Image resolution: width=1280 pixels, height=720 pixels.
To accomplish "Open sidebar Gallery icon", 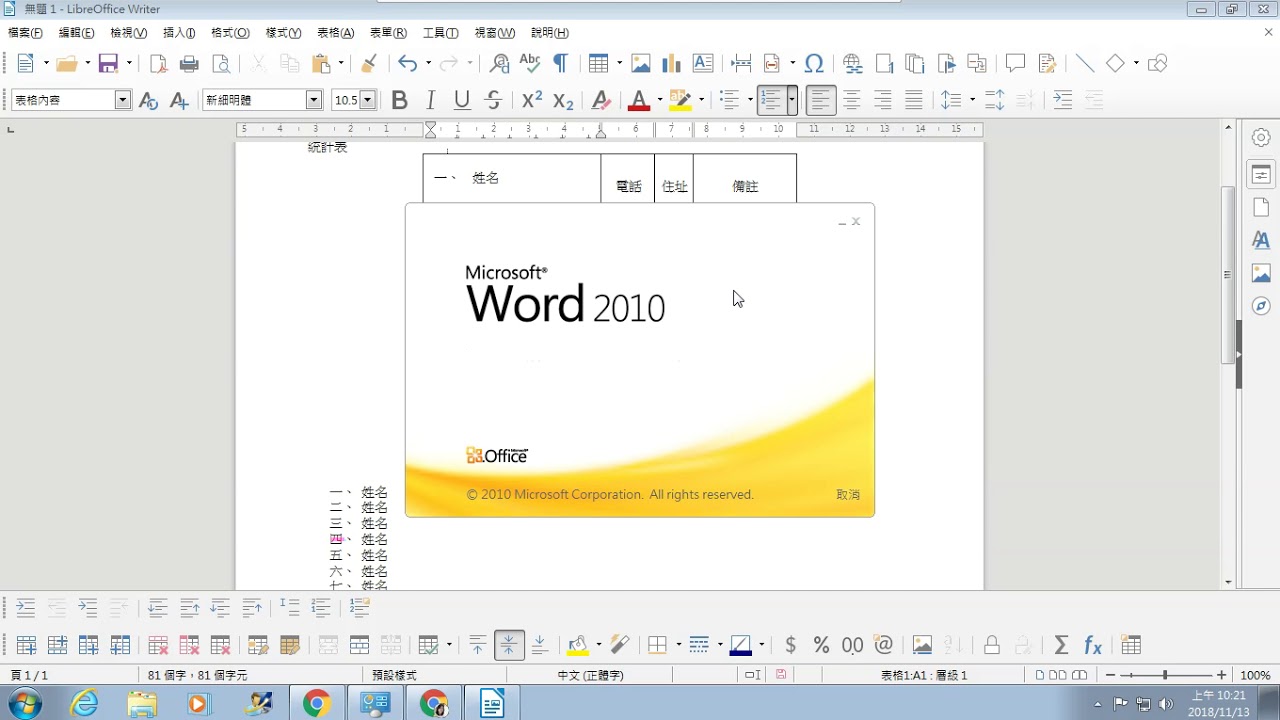I will point(1261,273).
